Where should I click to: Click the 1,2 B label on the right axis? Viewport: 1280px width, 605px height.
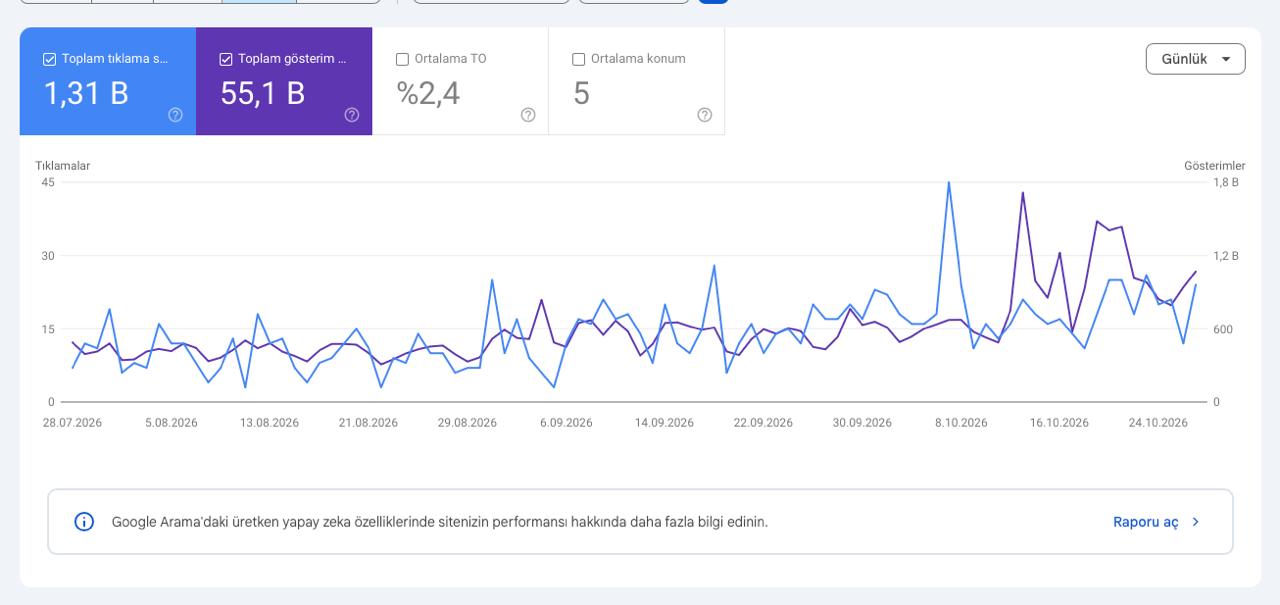point(1226,256)
